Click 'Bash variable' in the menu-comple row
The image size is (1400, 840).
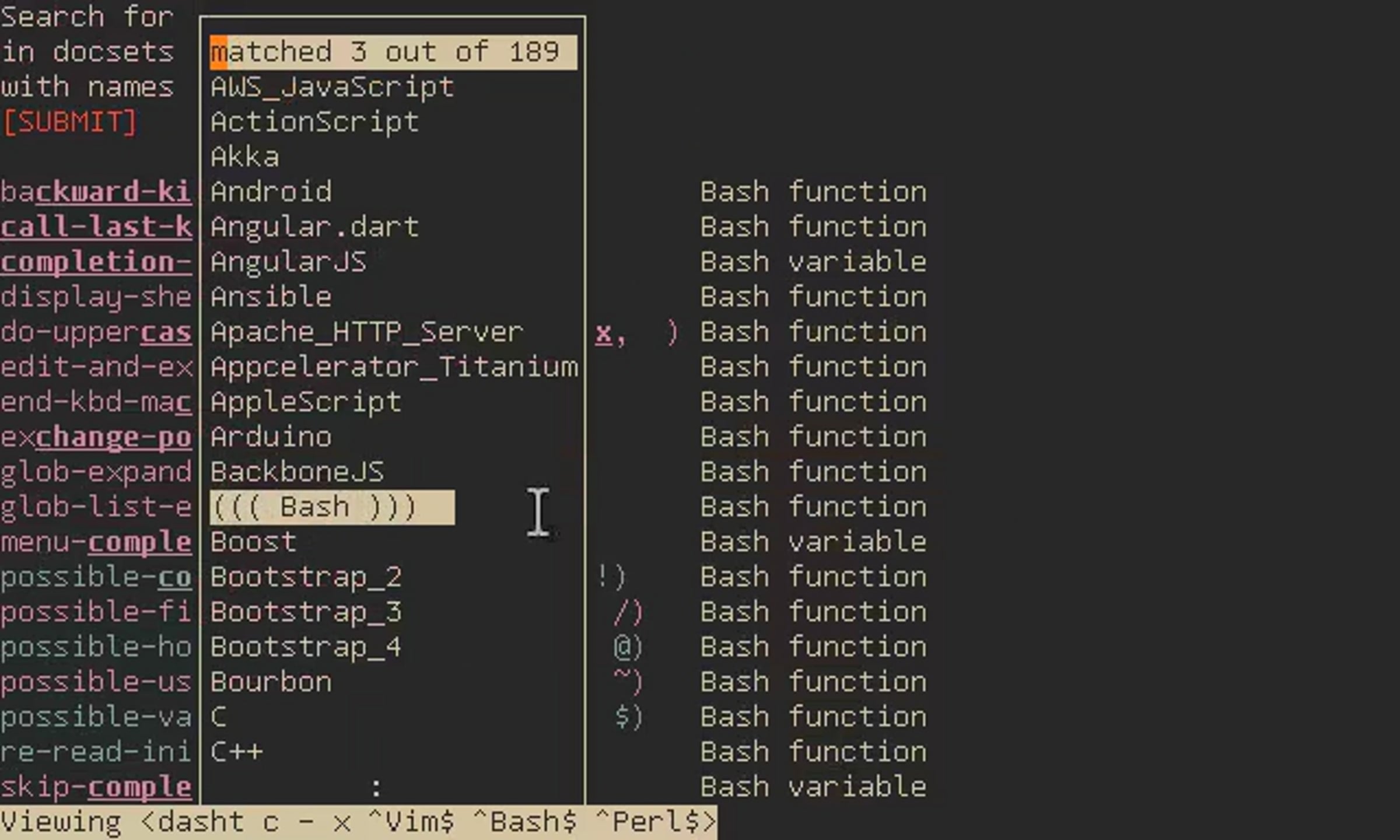(814, 542)
